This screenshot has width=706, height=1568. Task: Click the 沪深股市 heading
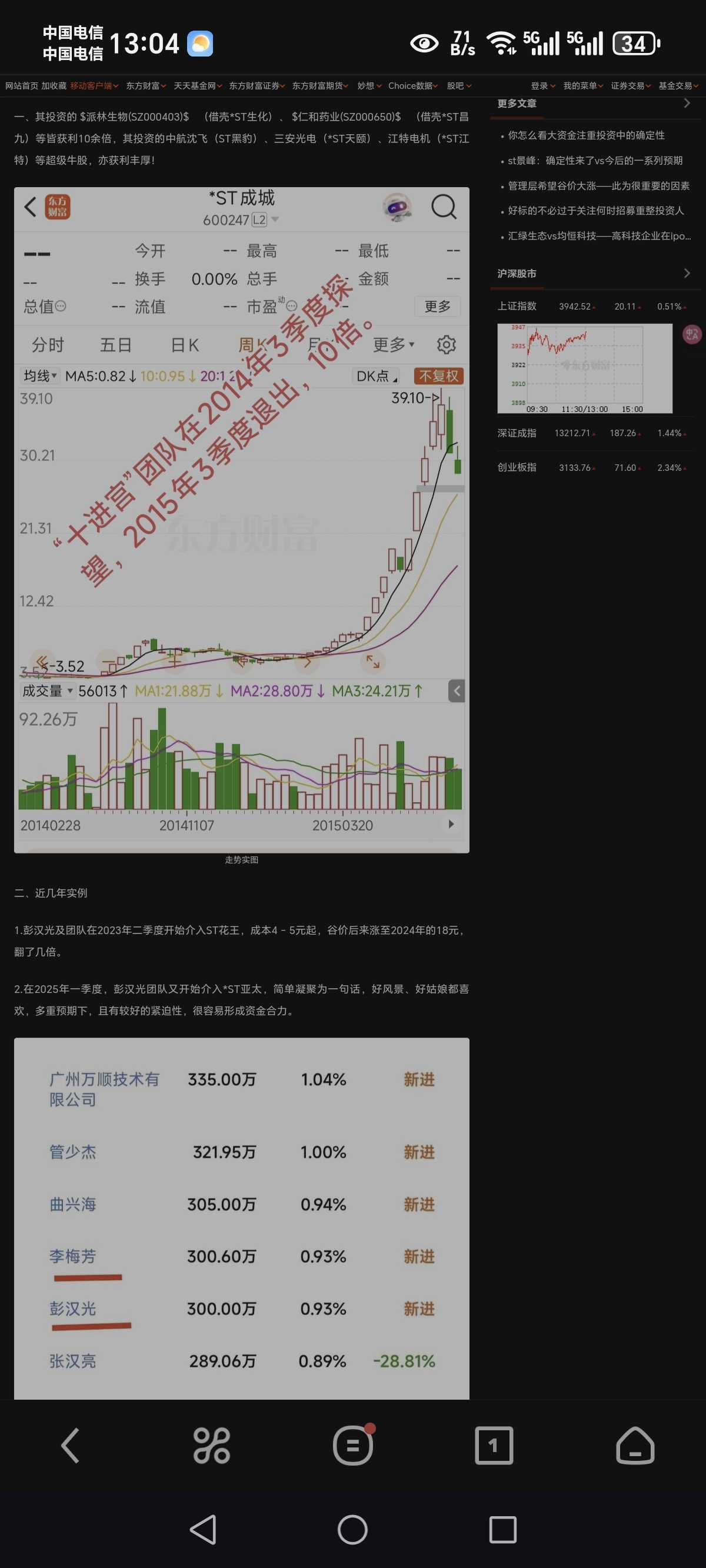pos(517,273)
